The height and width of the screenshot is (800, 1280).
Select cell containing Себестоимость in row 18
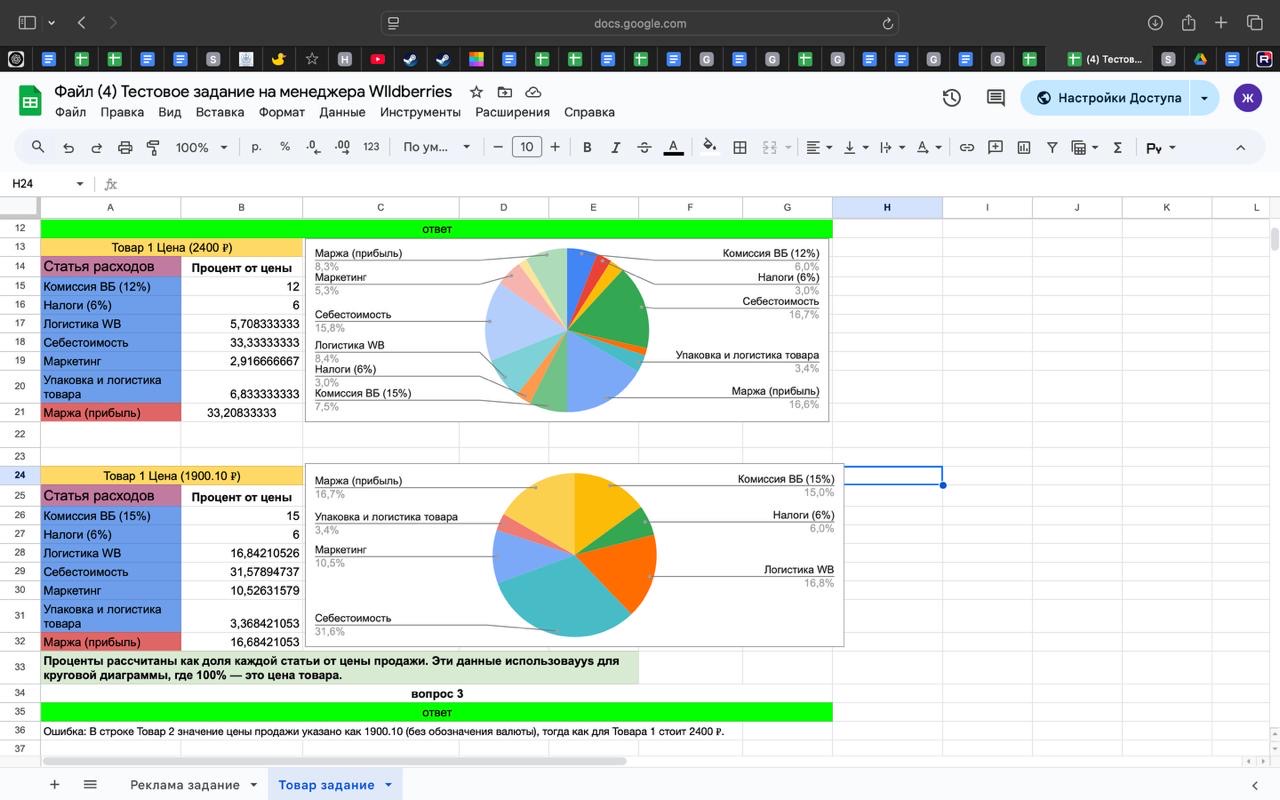pos(111,342)
